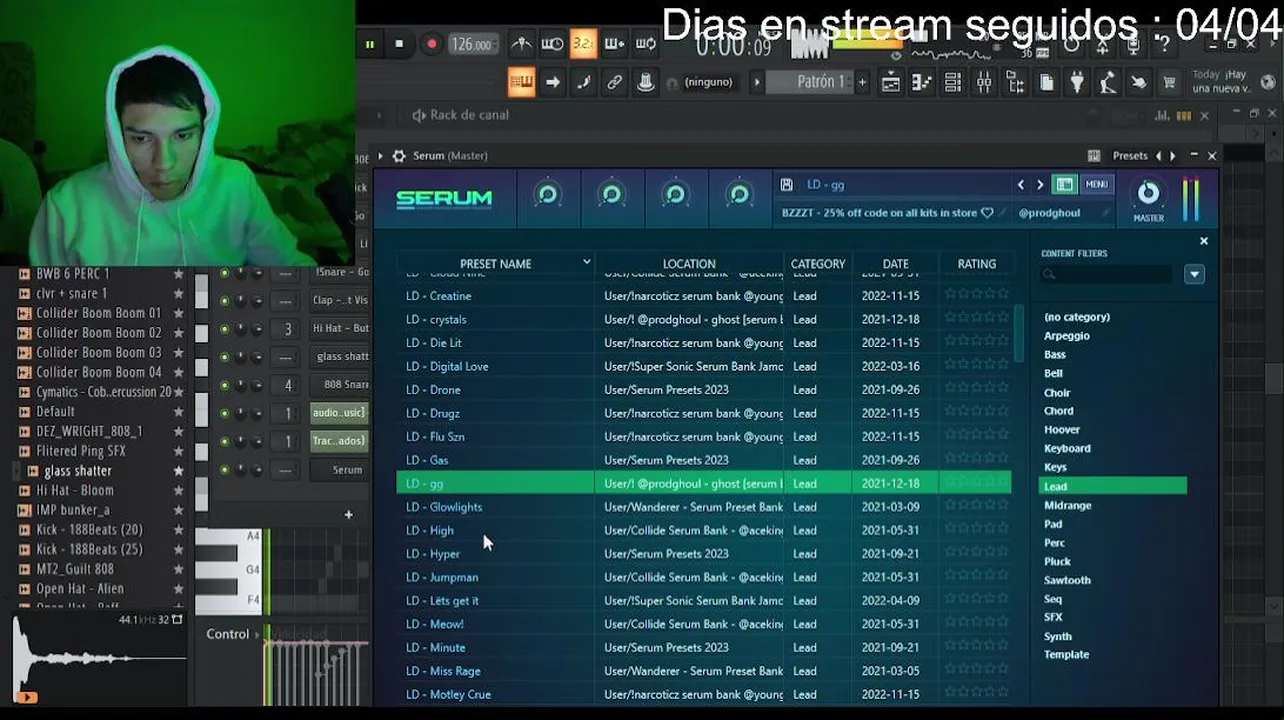Viewport: 1284px width, 720px height.
Task: Pause playback with the green pause button
Action: coord(370,44)
